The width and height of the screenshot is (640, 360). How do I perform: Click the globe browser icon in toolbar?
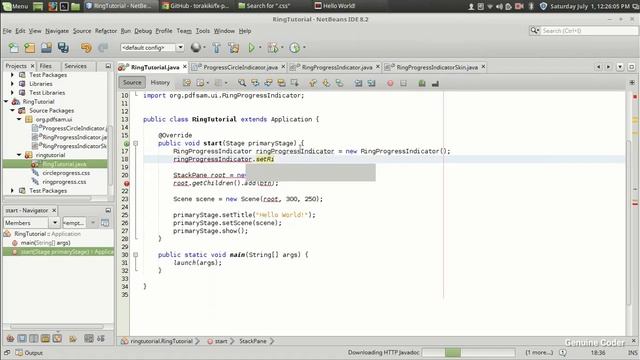tap(196, 47)
